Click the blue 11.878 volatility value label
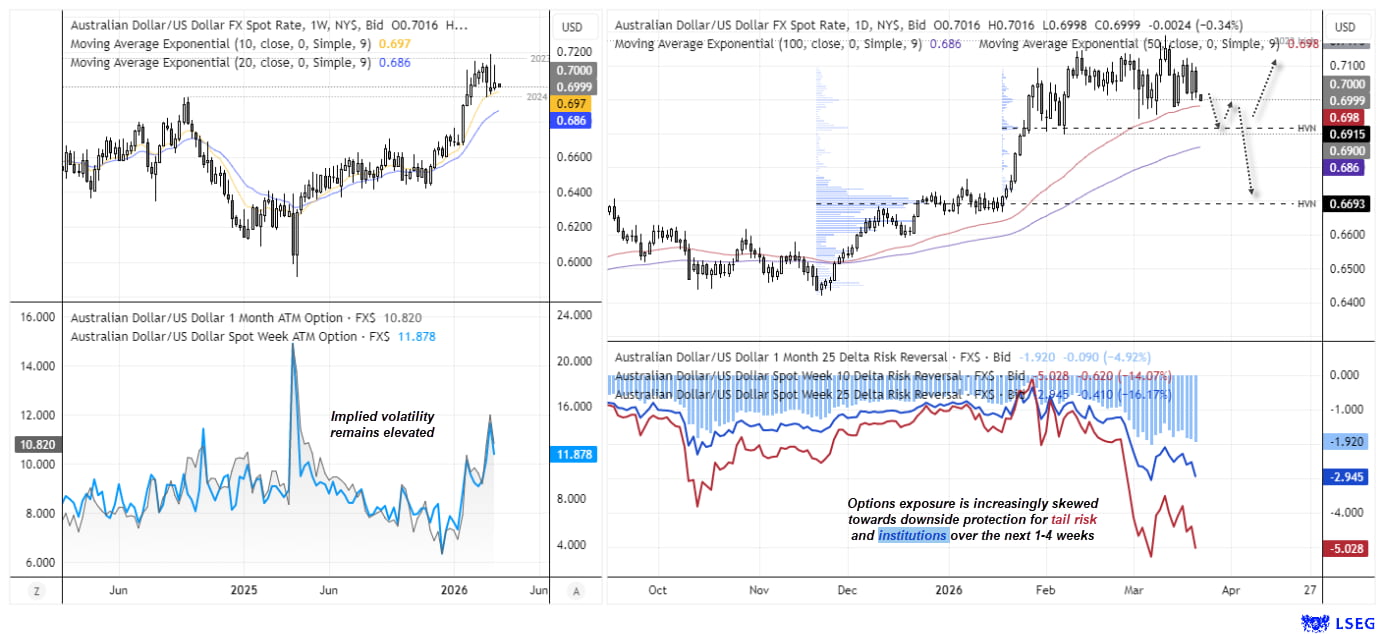 pos(573,454)
